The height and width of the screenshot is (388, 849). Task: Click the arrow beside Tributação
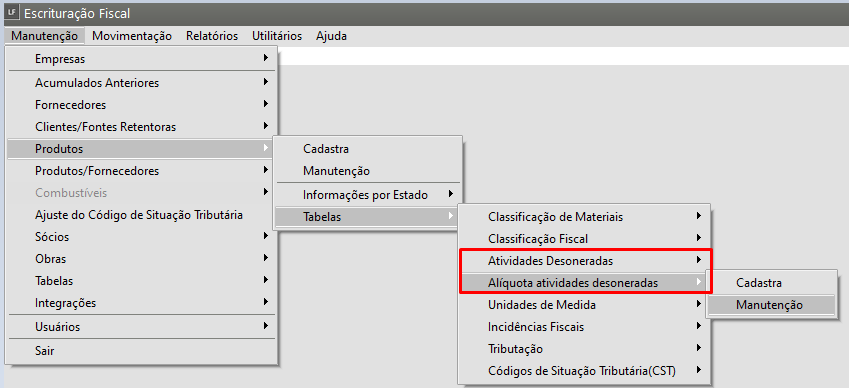(699, 348)
